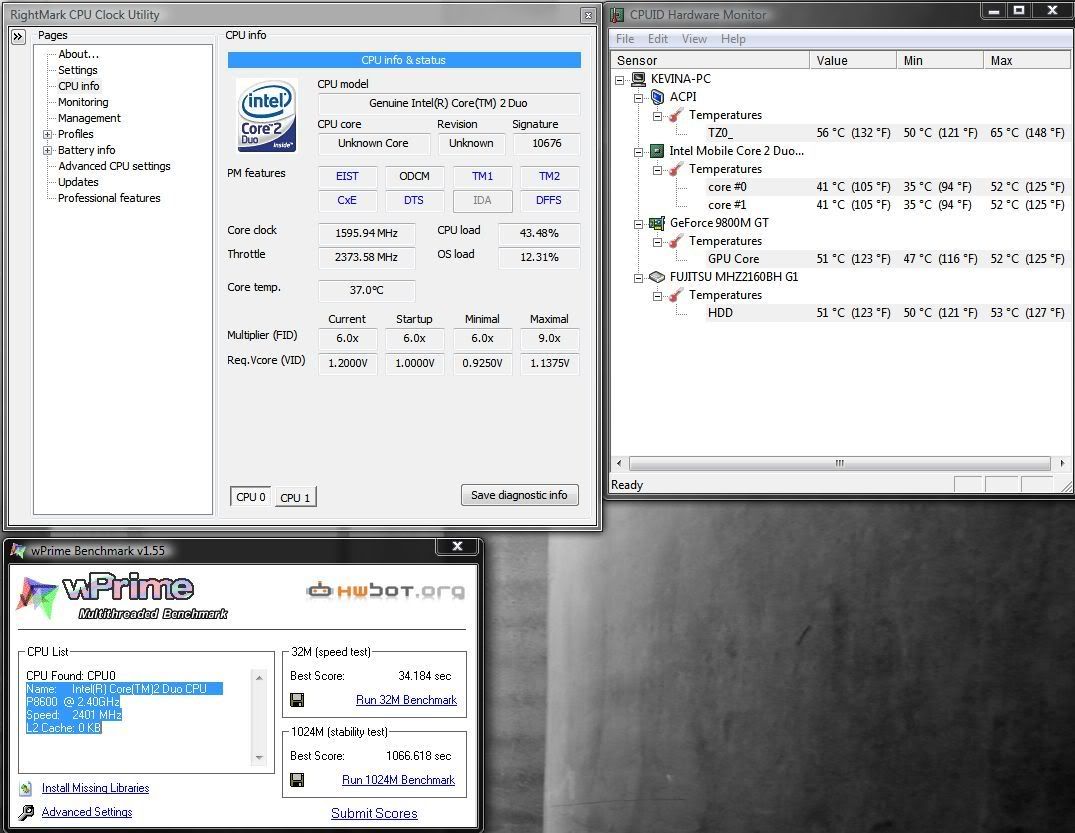Viewport: 1075px width, 833px height.
Task: Open the About... page
Action: tap(79, 54)
